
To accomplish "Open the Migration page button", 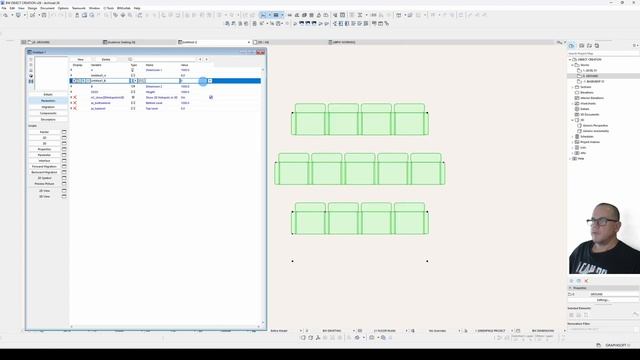I will (x=48, y=107).
